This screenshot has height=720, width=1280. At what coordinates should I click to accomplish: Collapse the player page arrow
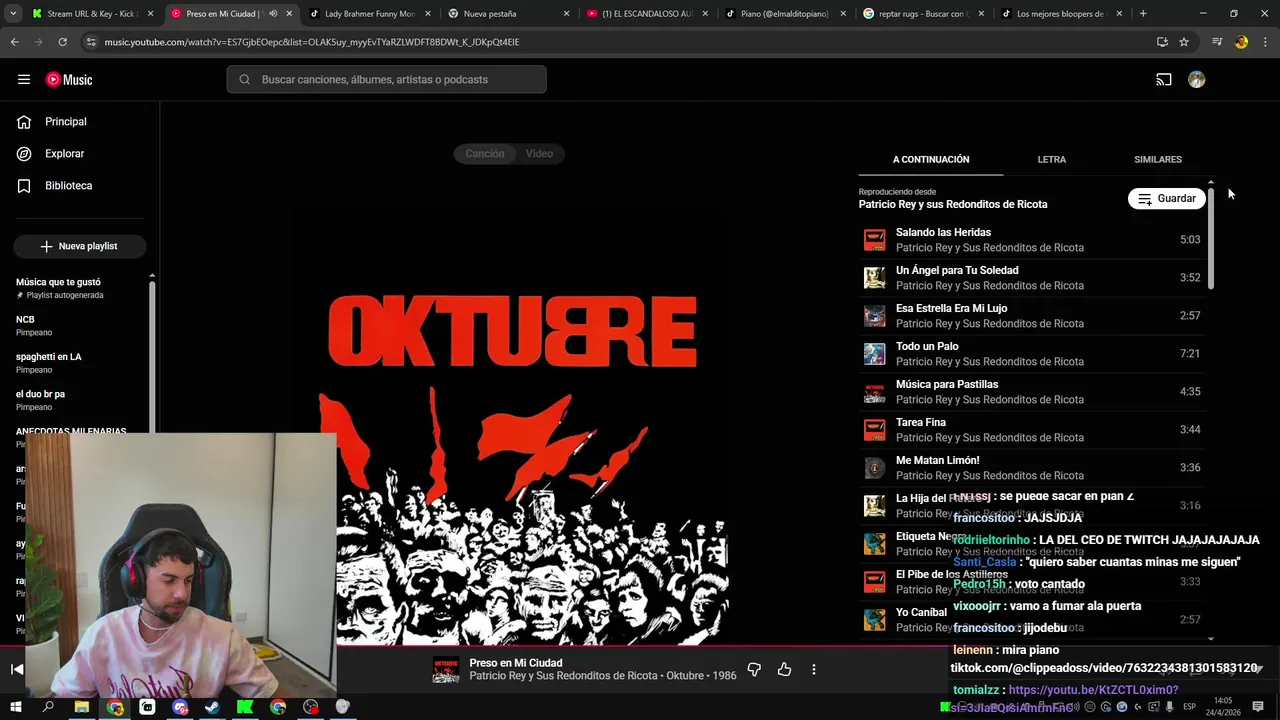pyautogui.click(x=1258, y=669)
